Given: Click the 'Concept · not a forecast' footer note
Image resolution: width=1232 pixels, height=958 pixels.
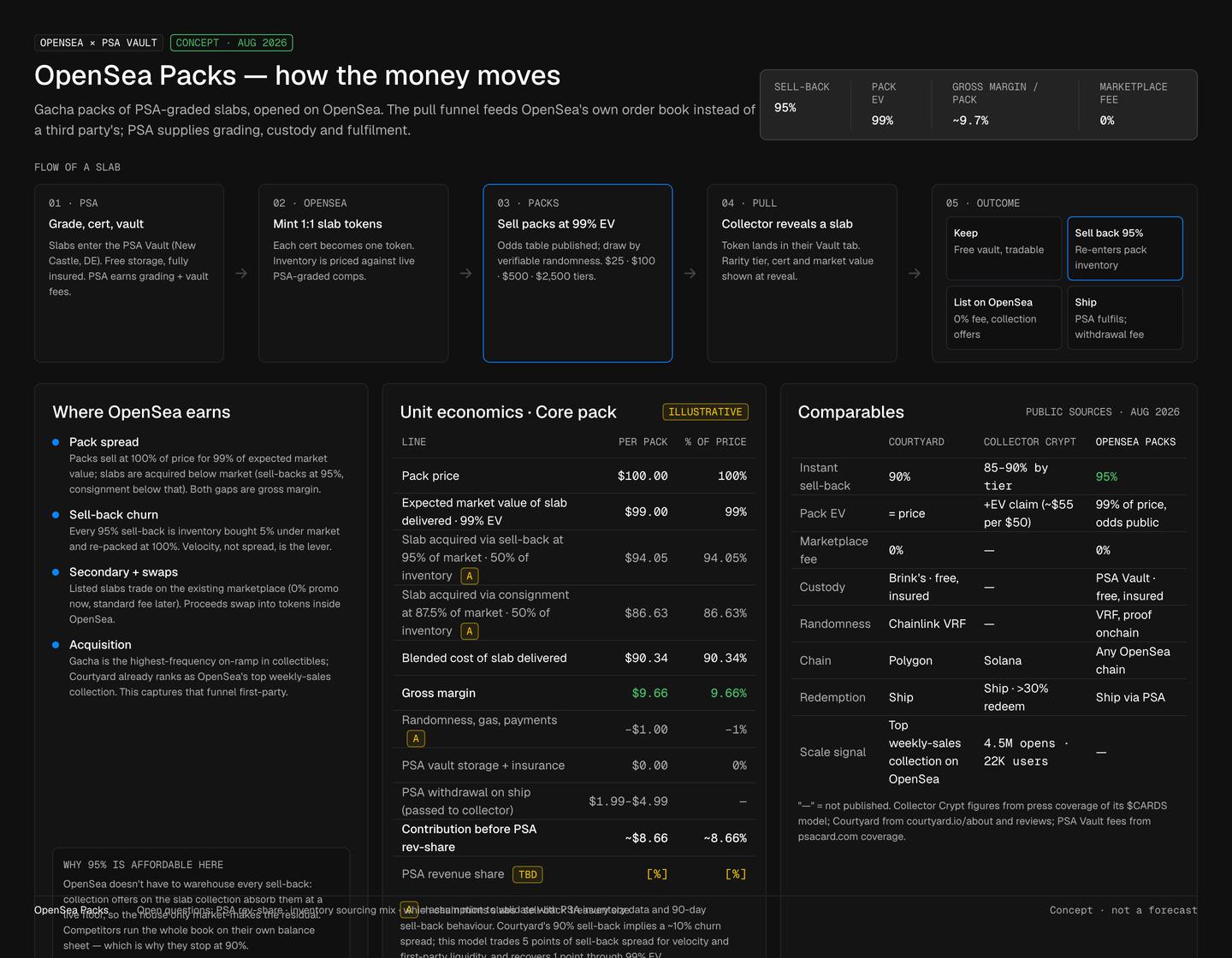Looking at the screenshot, I should [x=1123, y=911].
